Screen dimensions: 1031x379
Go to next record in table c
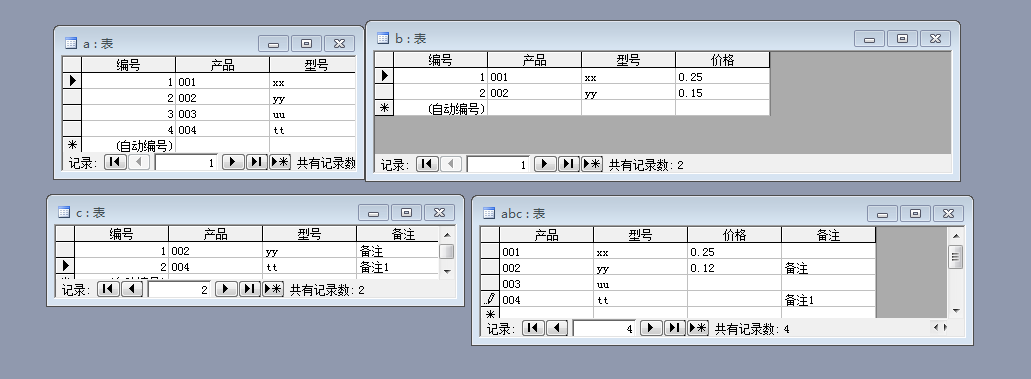click(x=226, y=289)
